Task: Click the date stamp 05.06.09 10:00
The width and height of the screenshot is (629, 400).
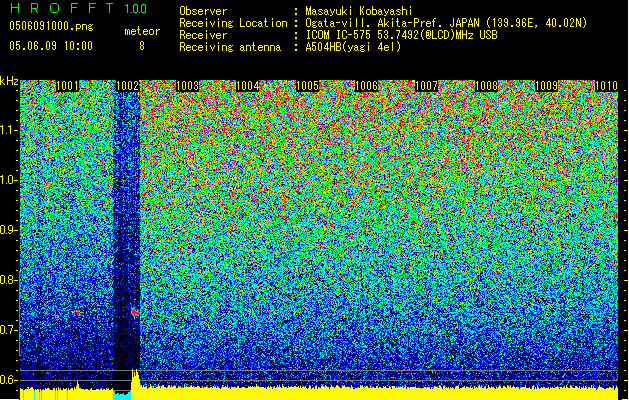Action: click(x=51, y=46)
